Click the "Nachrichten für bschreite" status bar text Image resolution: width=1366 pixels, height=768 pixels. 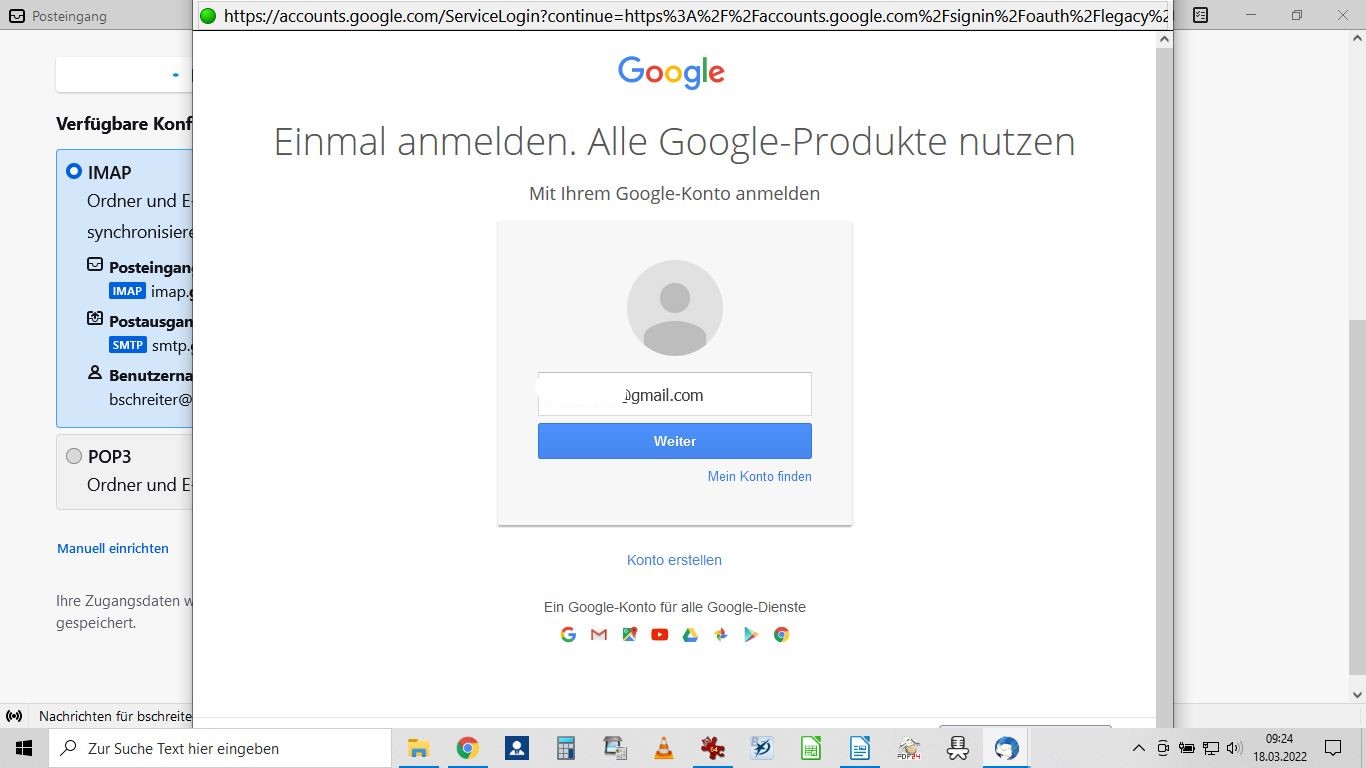click(115, 716)
